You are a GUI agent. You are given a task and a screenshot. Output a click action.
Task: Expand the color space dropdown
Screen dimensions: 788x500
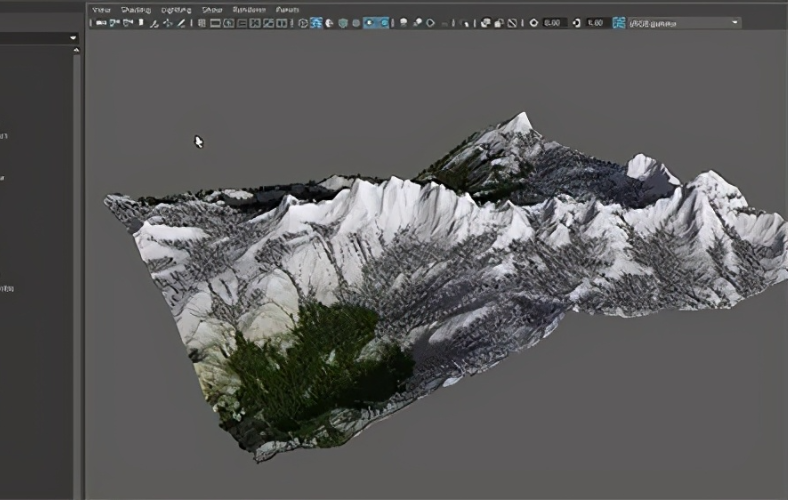pyautogui.click(x=684, y=23)
